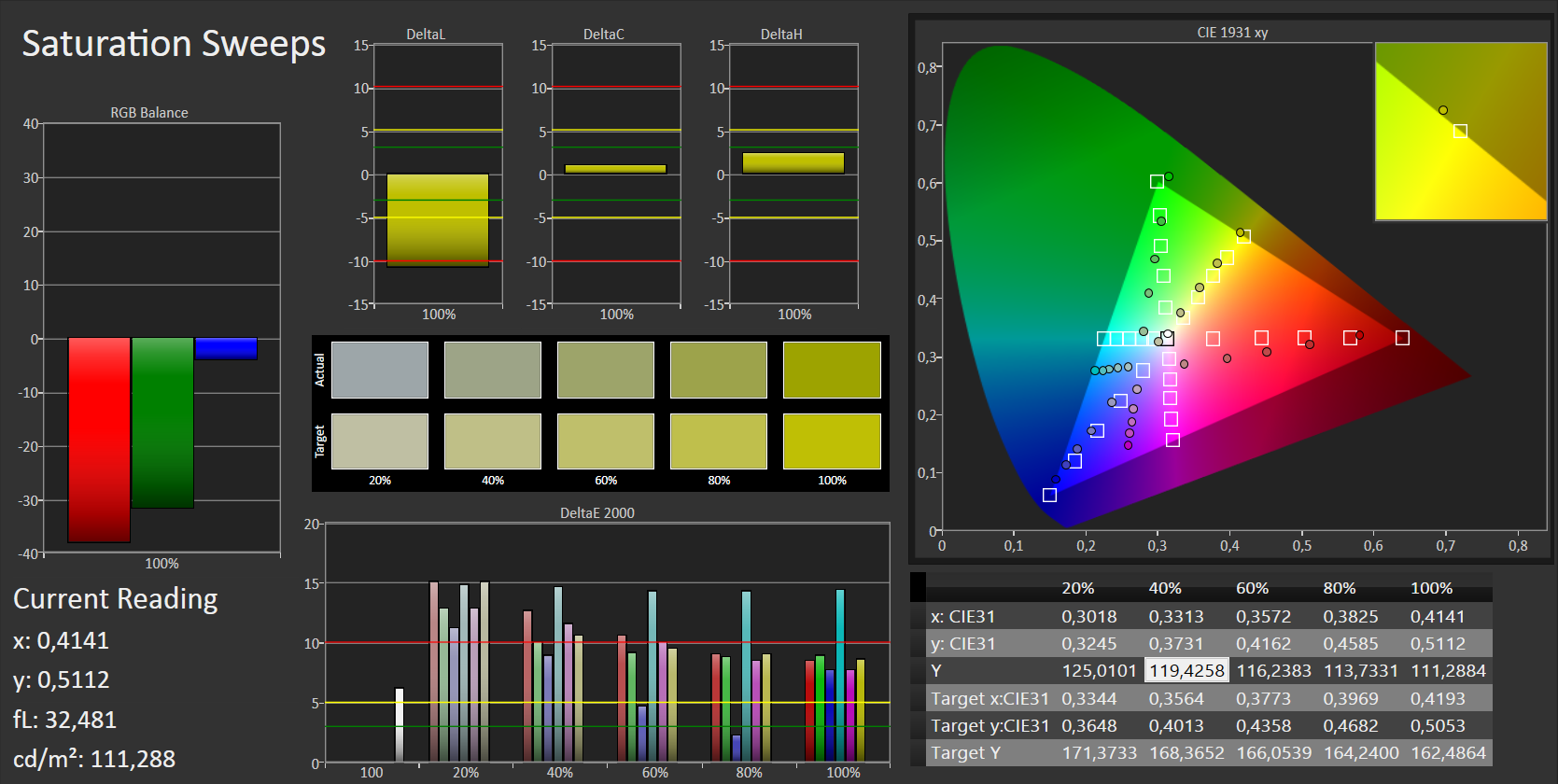The height and width of the screenshot is (784, 1558).
Task: Select Y value 125,0101 in 20% column
Action: click(1100, 670)
